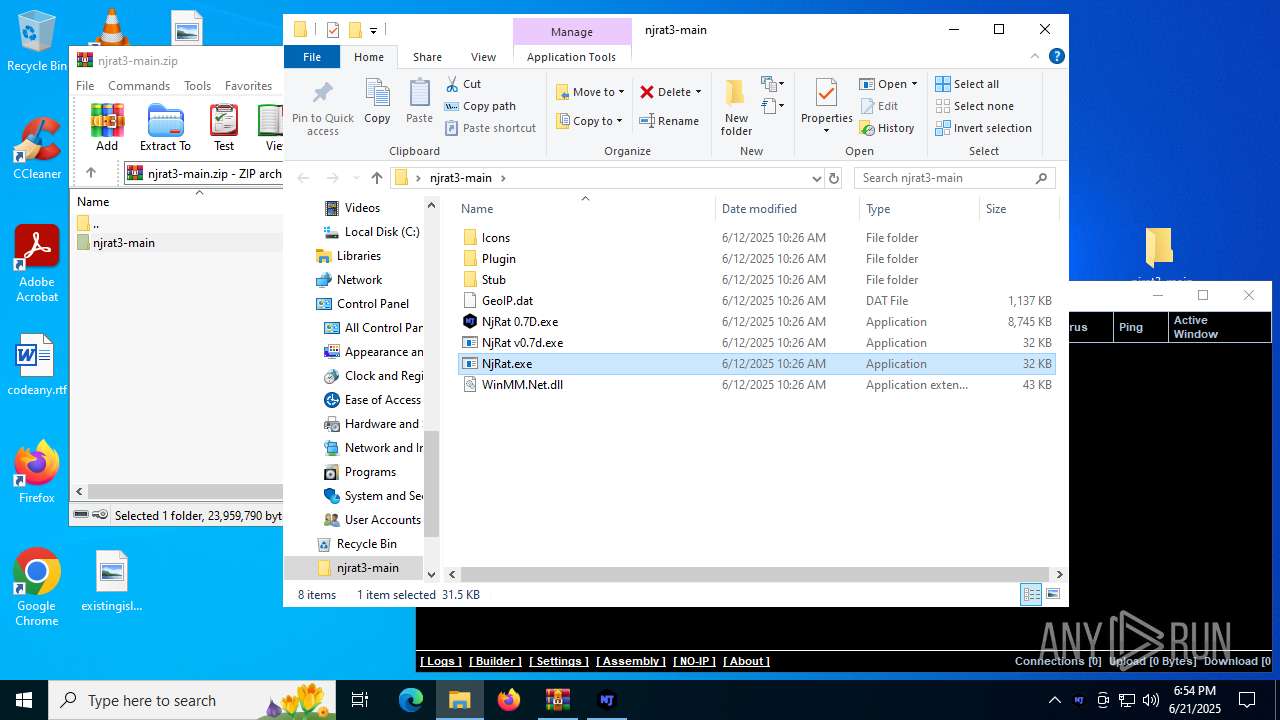This screenshot has height=720, width=1280.
Task: Select Local Disk (C:) in navigation pane
Action: (x=381, y=232)
